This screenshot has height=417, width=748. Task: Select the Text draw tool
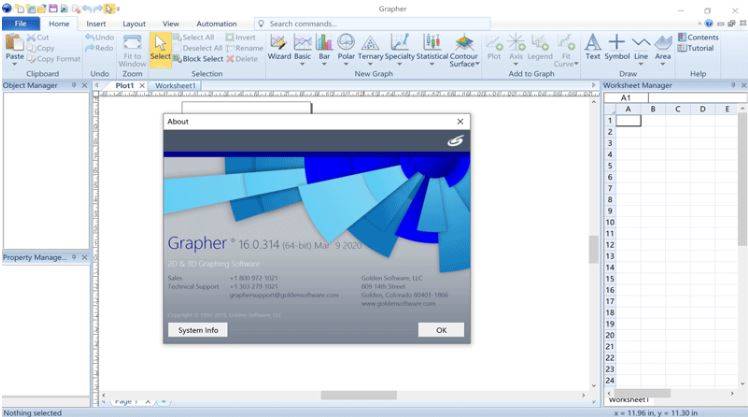(592, 47)
